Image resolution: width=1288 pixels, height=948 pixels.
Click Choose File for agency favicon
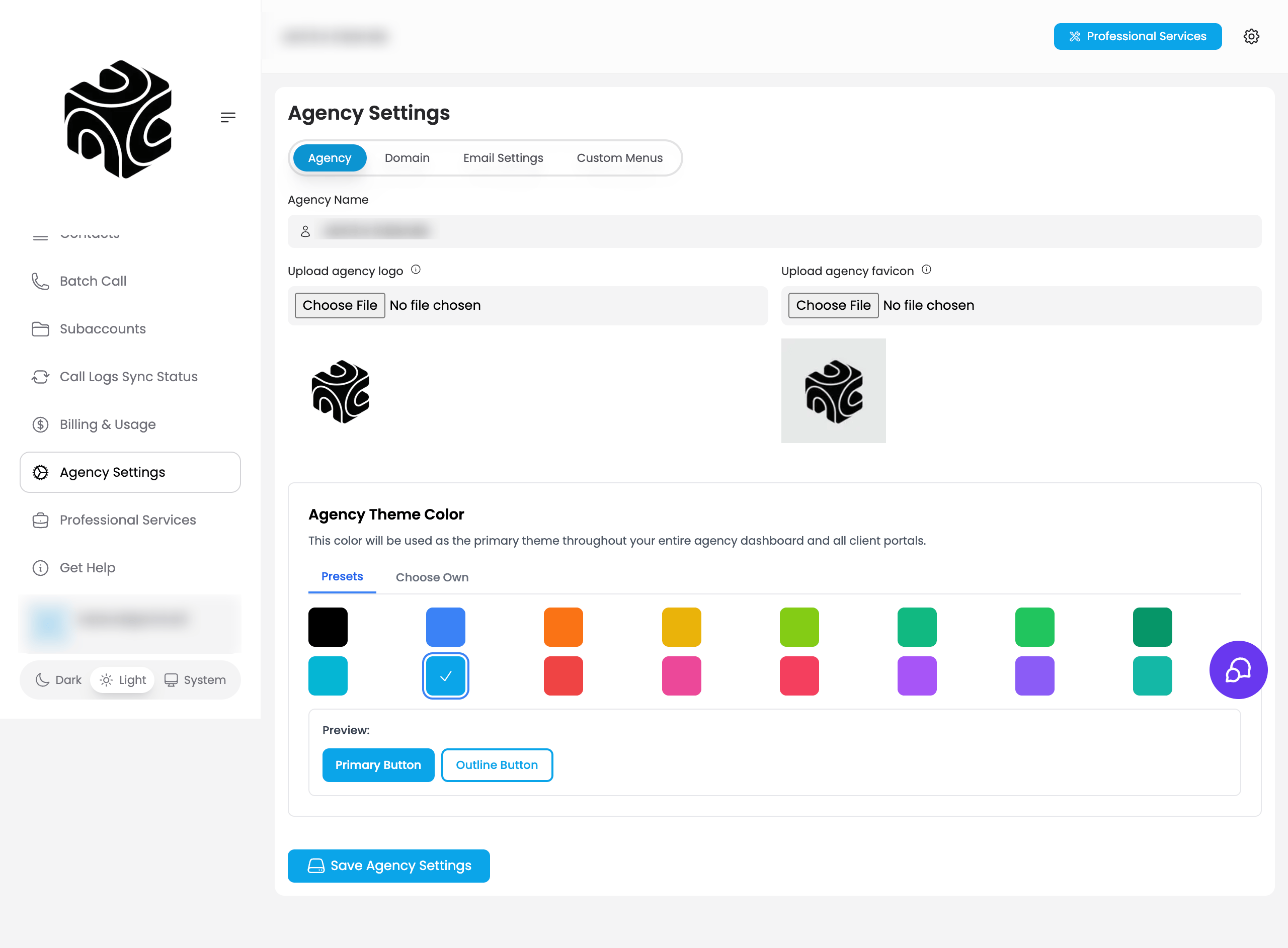pos(833,305)
